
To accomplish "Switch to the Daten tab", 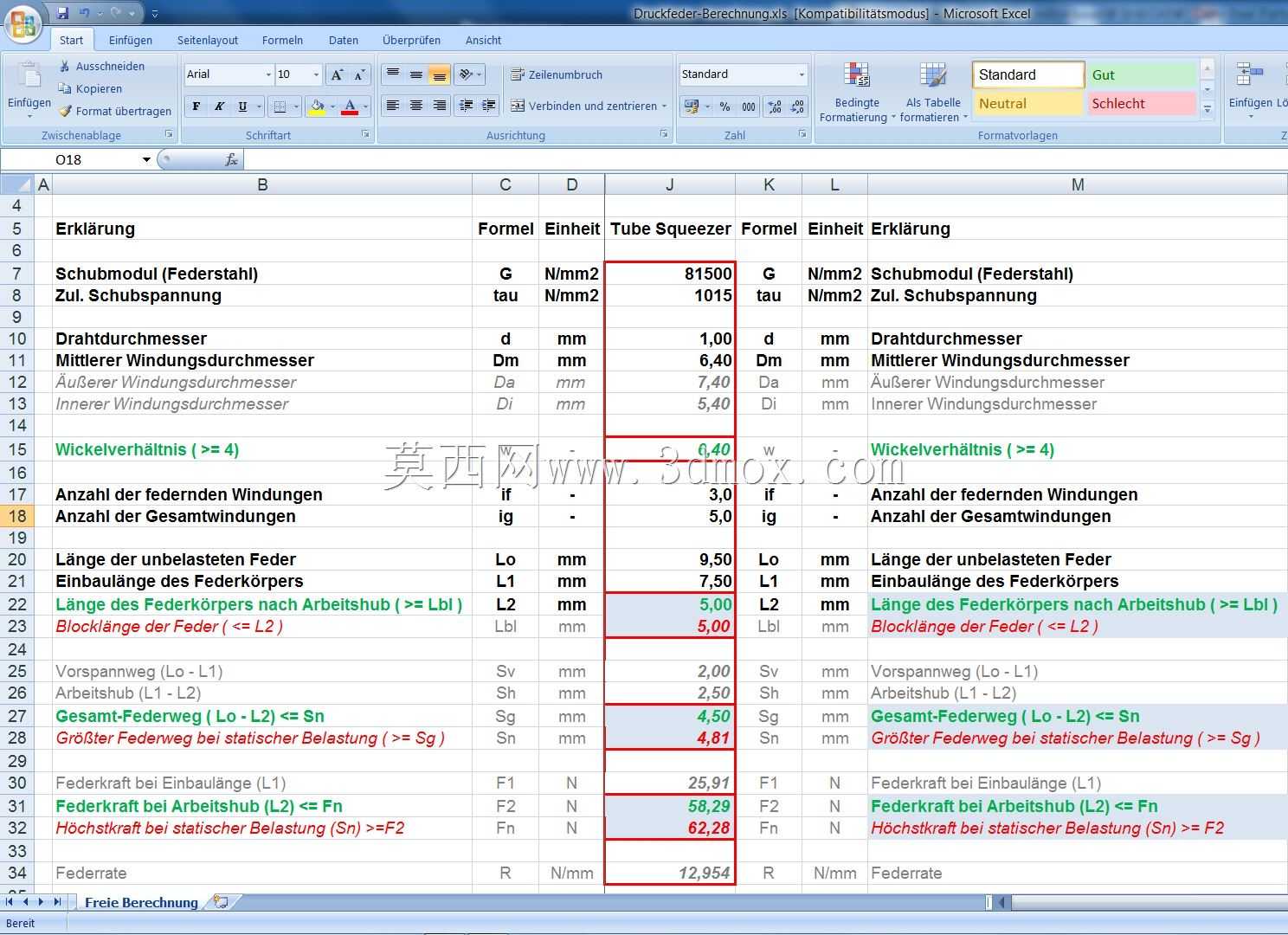I will (x=344, y=40).
